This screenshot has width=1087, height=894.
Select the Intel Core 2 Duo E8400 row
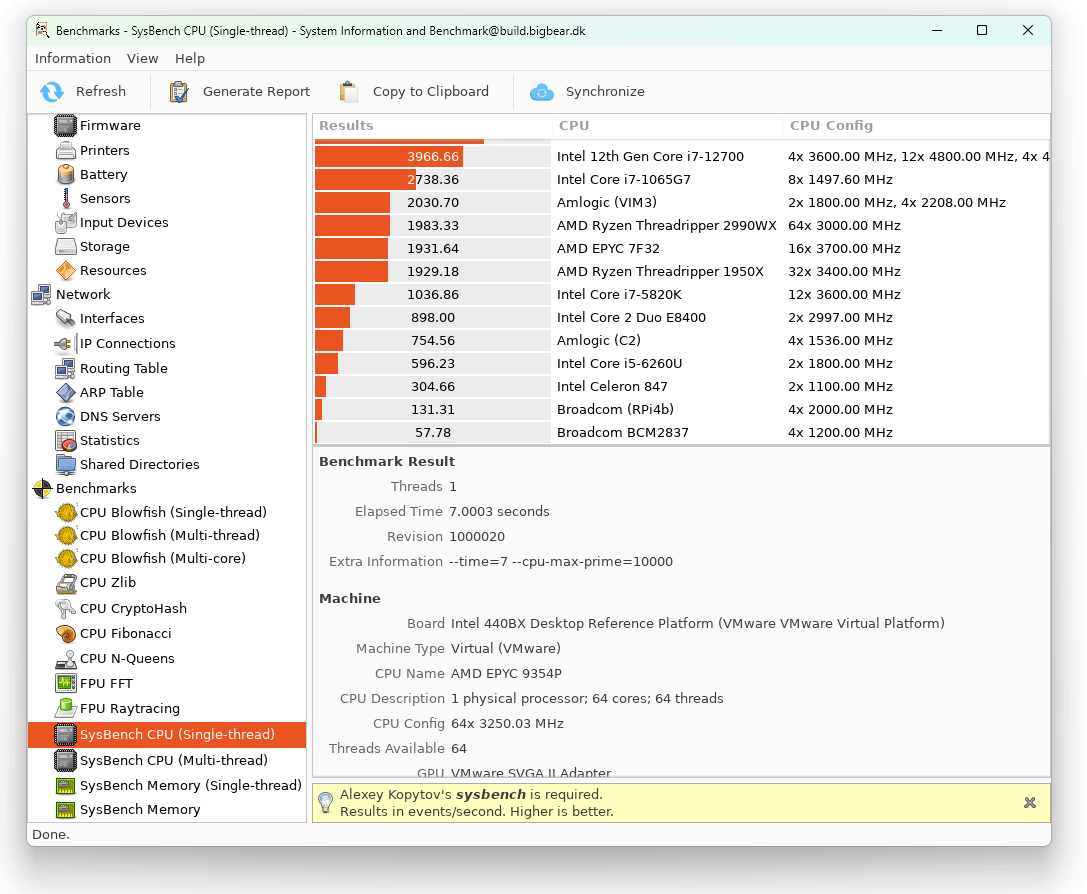click(681, 317)
